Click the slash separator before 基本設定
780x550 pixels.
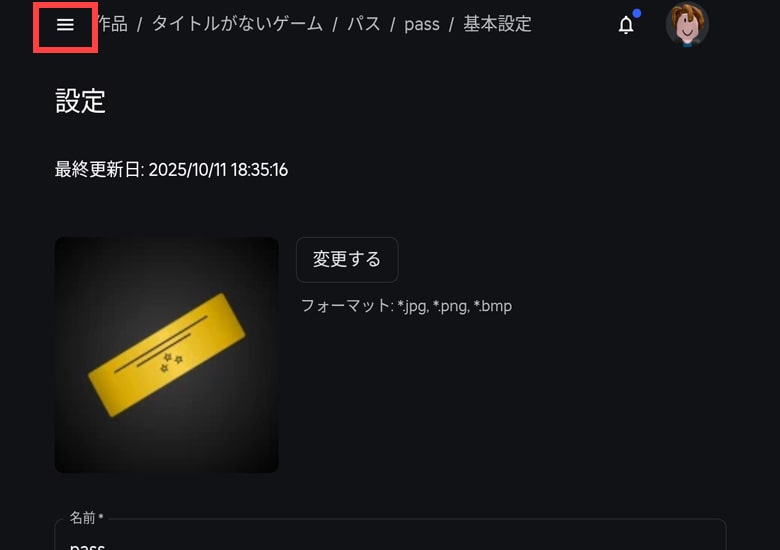451,24
